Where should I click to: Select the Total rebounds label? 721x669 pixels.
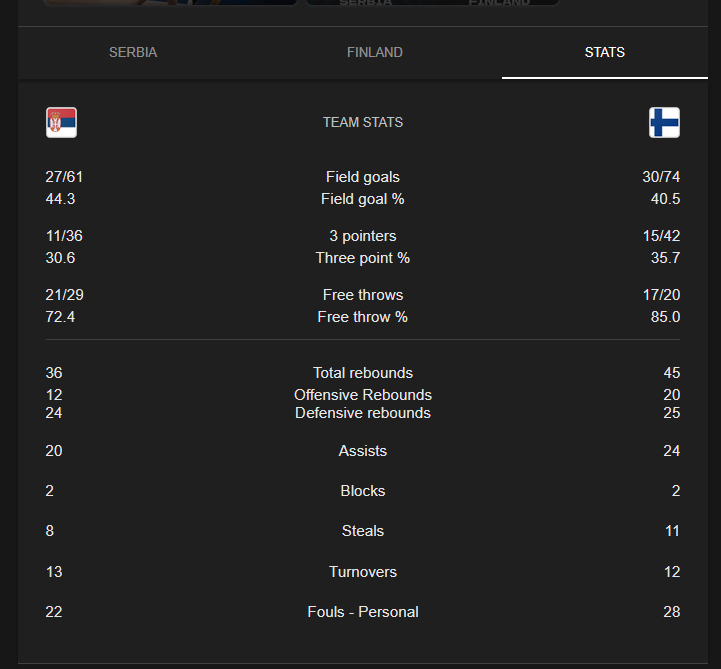(363, 372)
